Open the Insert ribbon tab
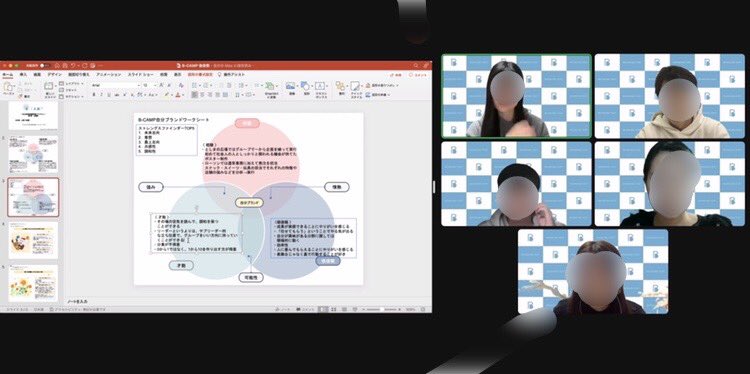The width and height of the screenshot is (750, 374). coord(23,75)
